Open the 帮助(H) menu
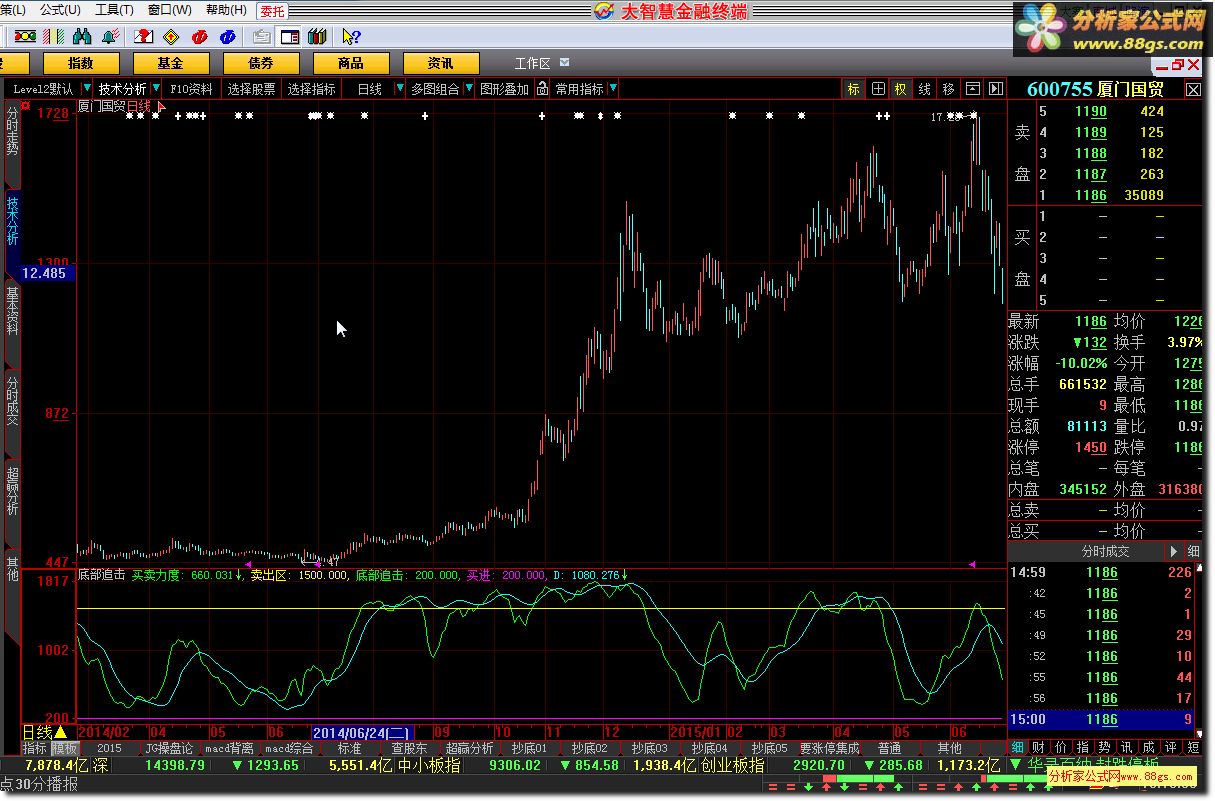The width and height of the screenshot is (1215, 801). (226, 10)
